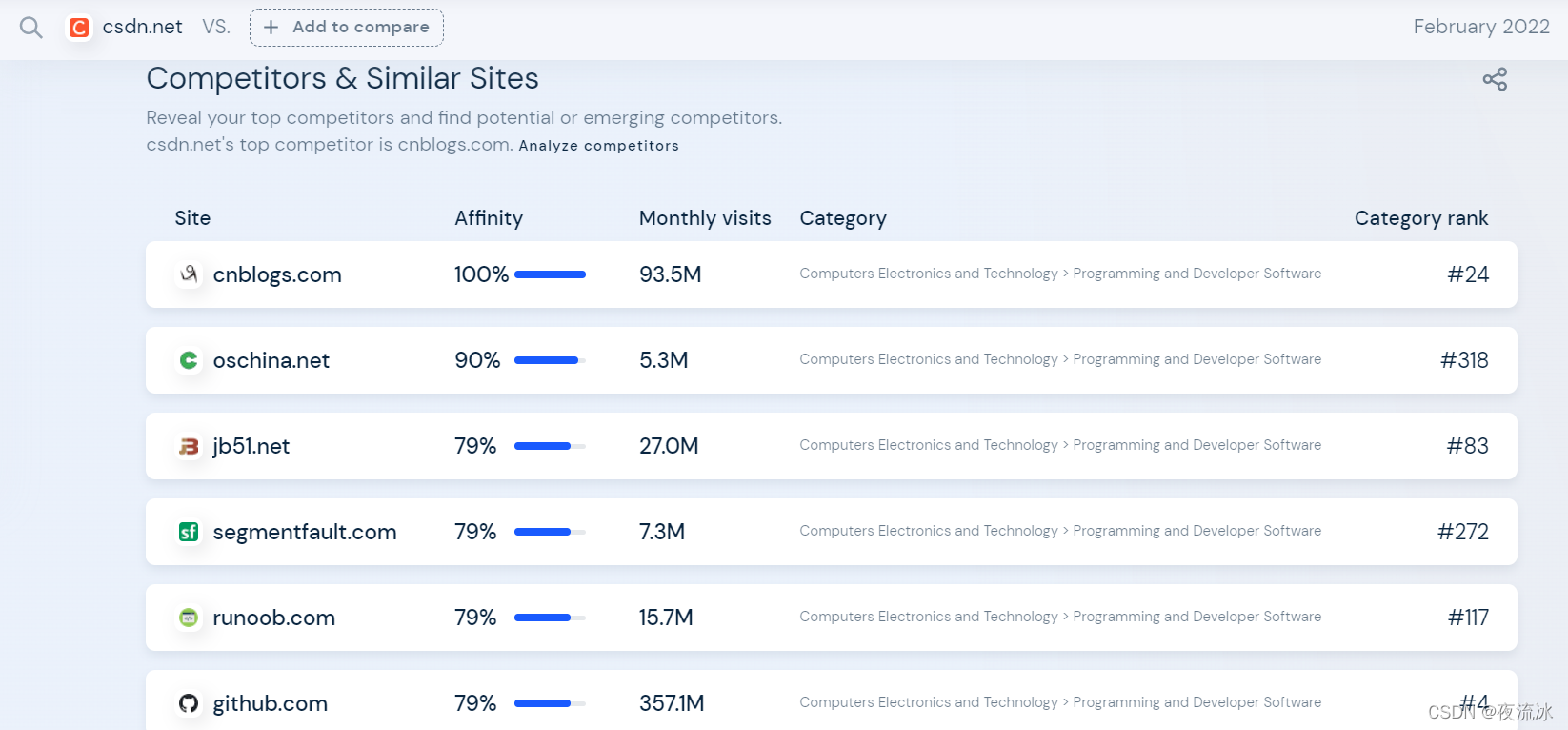Open the cnblogs.com site link
1568x730 pixels.
277,274
